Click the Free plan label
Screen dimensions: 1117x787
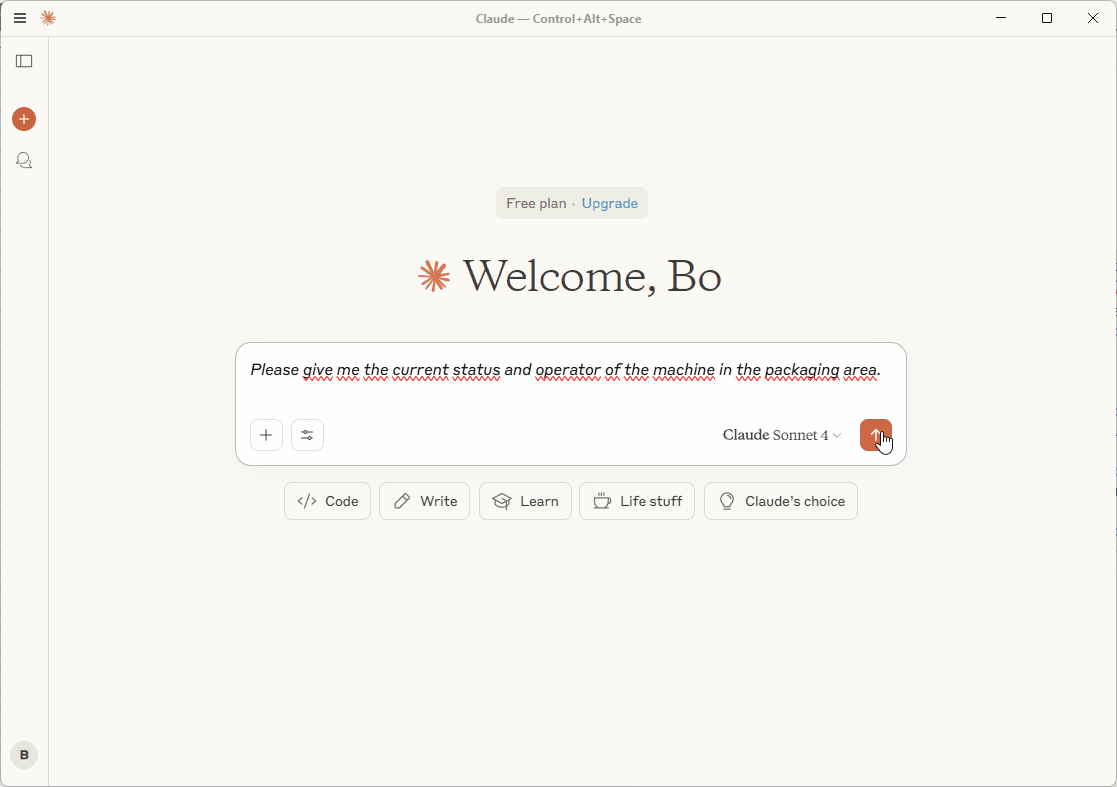536,203
